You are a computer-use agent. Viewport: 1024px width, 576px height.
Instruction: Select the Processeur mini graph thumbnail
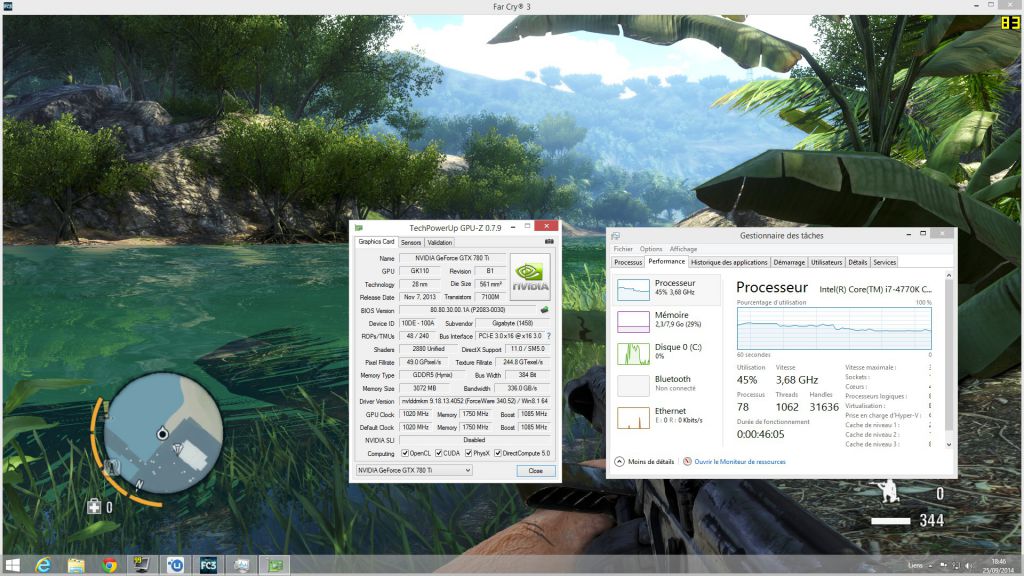[633, 289]
